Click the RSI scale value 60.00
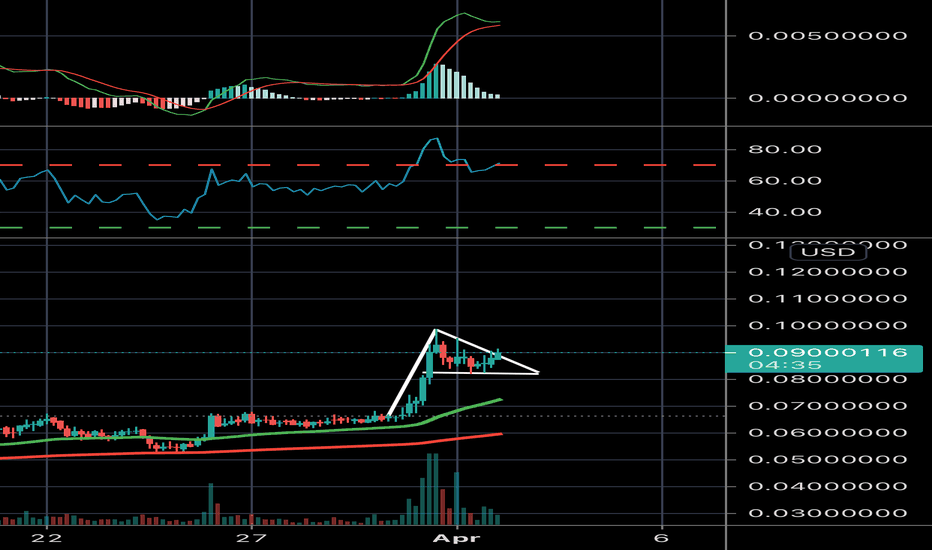This screenshot has width=932, height=550. [x=785, y=181]
